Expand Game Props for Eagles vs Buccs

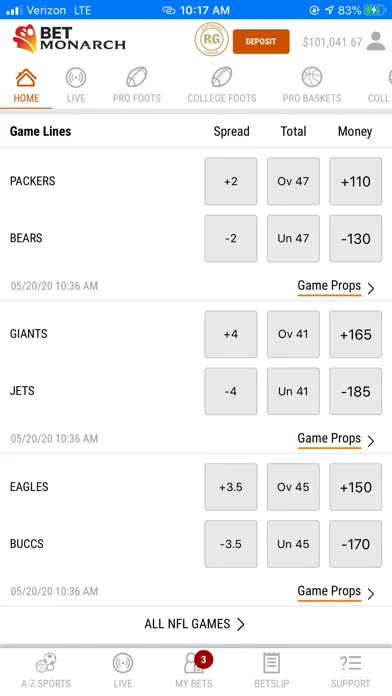[336, 592]
